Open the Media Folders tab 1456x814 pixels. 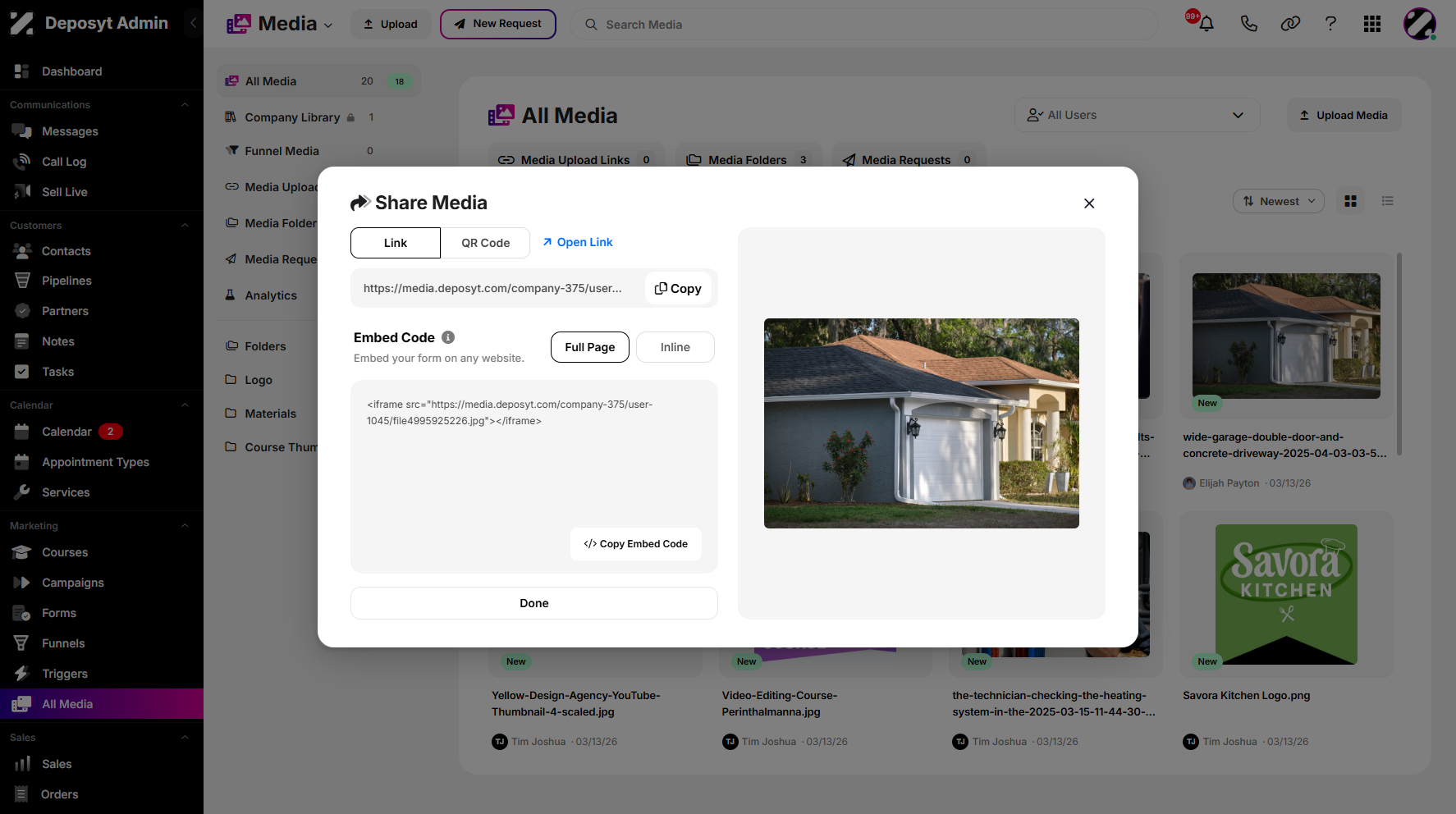pyautogui.click(x=748, y=160)
